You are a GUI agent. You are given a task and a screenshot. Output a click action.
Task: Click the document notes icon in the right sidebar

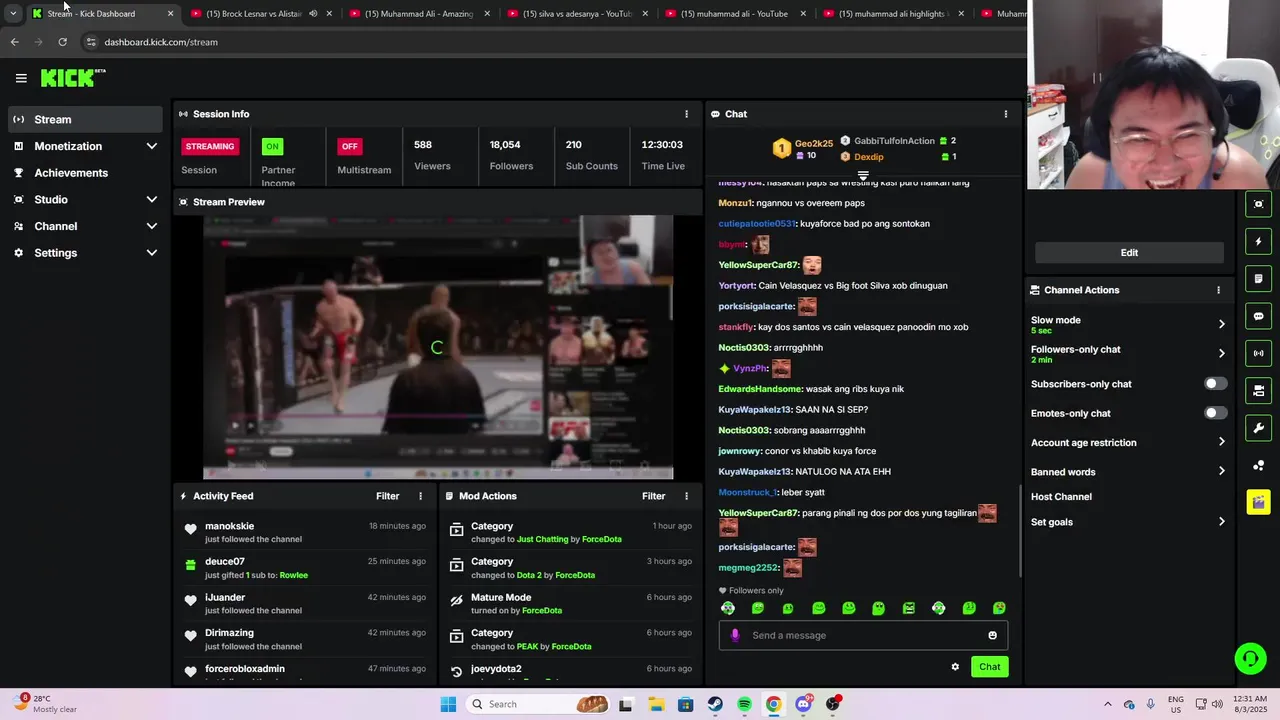click(x=1258, y=279)
